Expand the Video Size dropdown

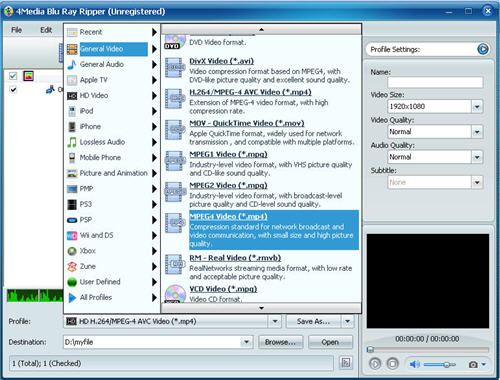(x=477, y=107)
